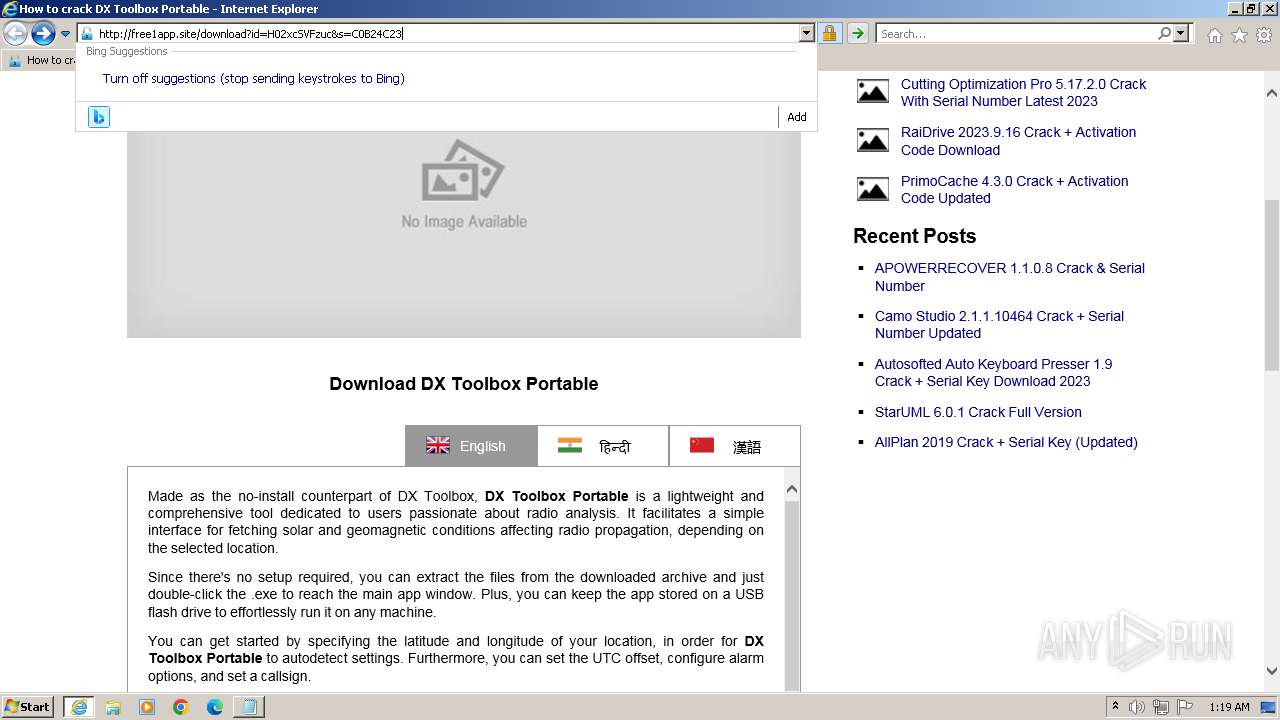The height and width of the screenshot is (720, 1280).
Task: Open File Explorer taskbar icon
Action: 113,707
